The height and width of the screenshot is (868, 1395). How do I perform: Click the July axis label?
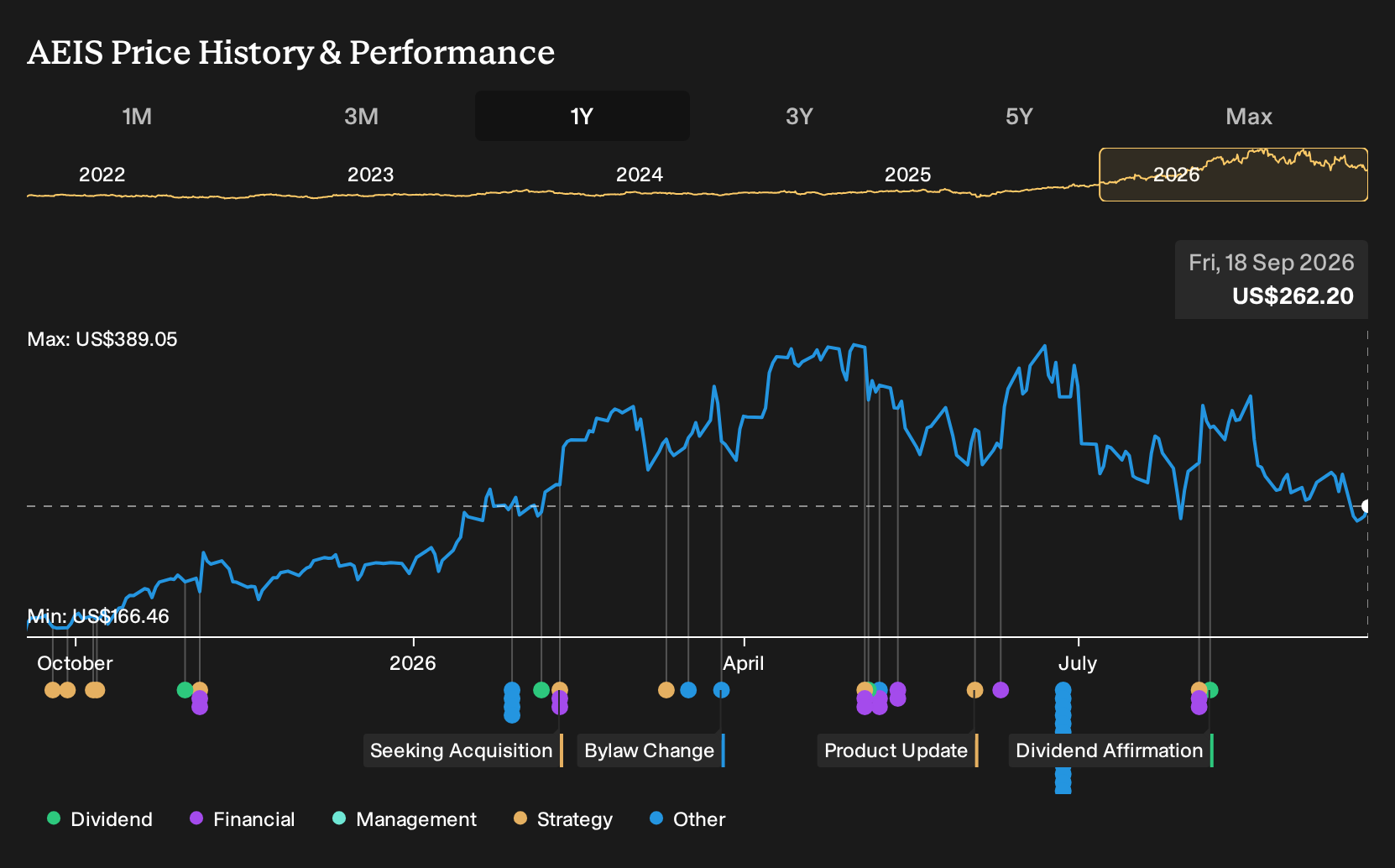pyautogui.click(x=1078, y=663)
